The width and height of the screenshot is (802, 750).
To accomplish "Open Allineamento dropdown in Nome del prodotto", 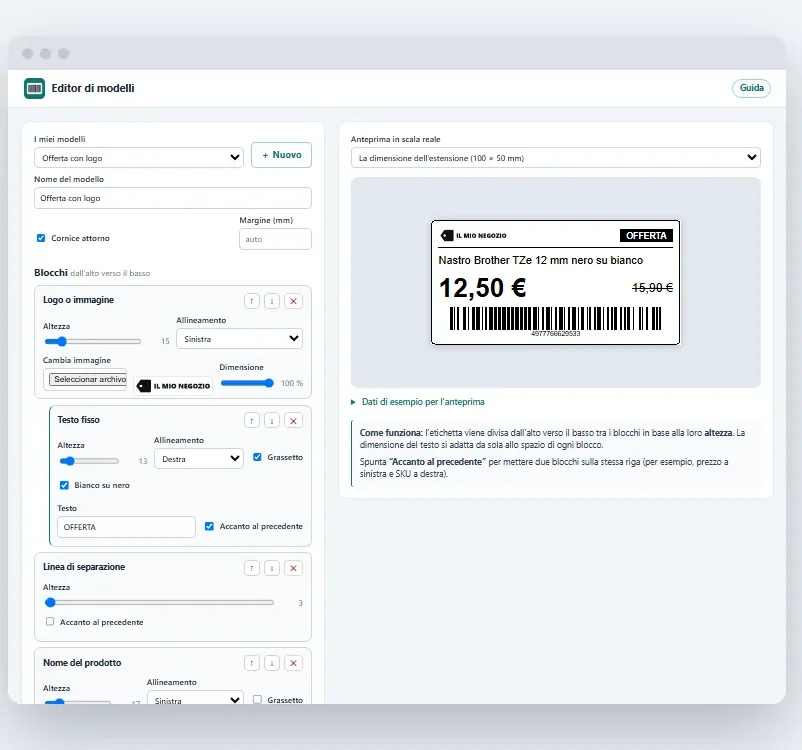I will point(195,698).
